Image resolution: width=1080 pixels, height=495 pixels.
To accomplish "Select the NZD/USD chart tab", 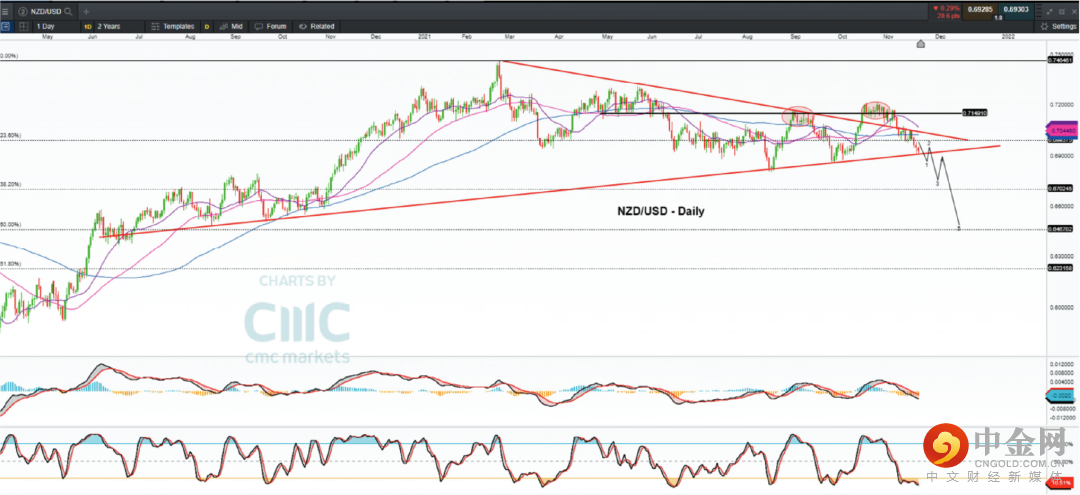I will click(x=45, y=12).
